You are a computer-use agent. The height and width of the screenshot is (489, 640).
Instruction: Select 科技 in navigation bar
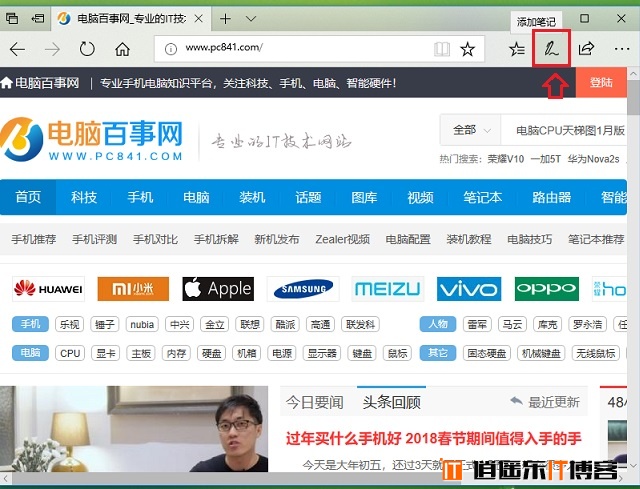84,197
